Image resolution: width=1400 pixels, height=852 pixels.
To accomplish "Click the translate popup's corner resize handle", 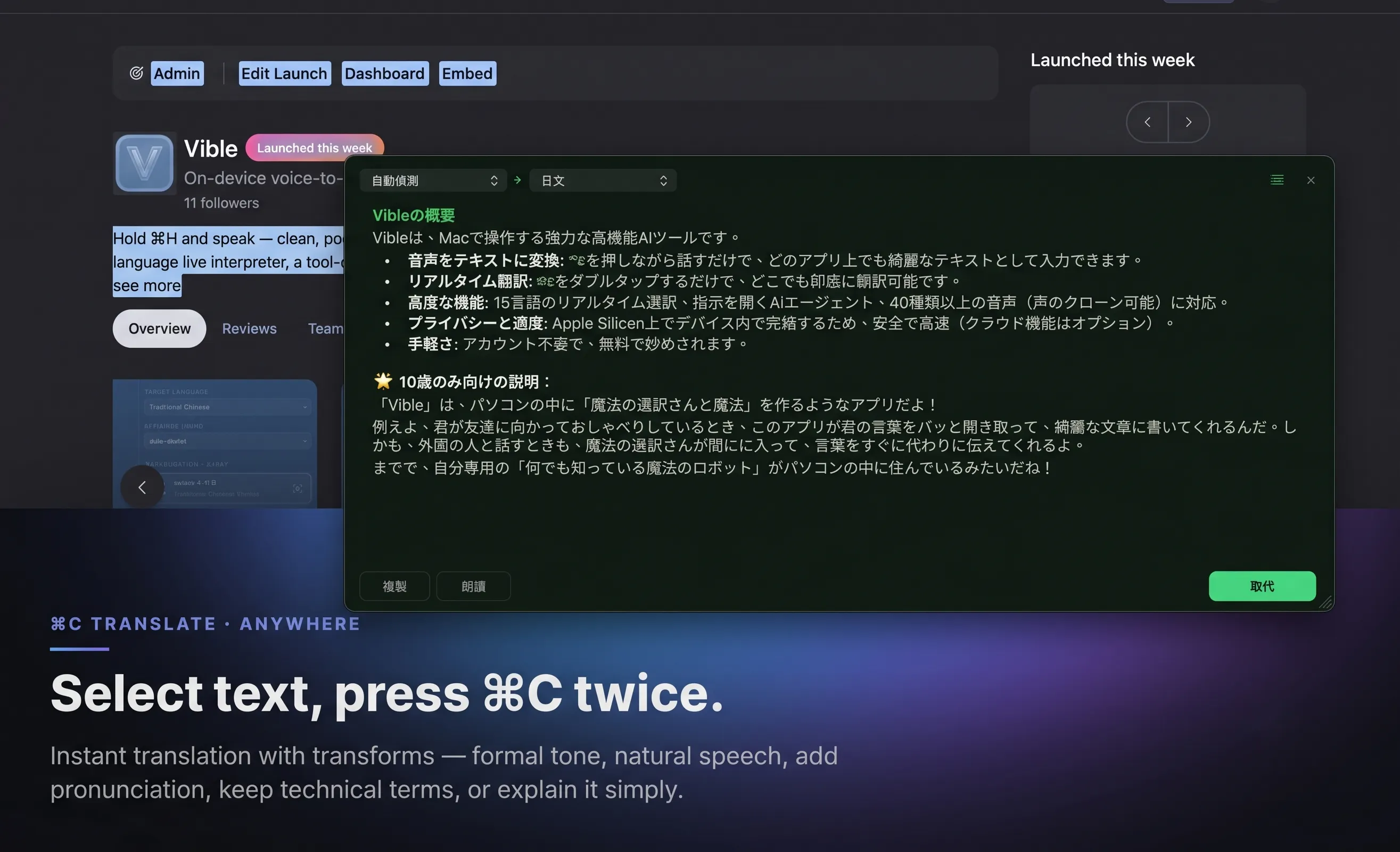I will click(1325, 602).
